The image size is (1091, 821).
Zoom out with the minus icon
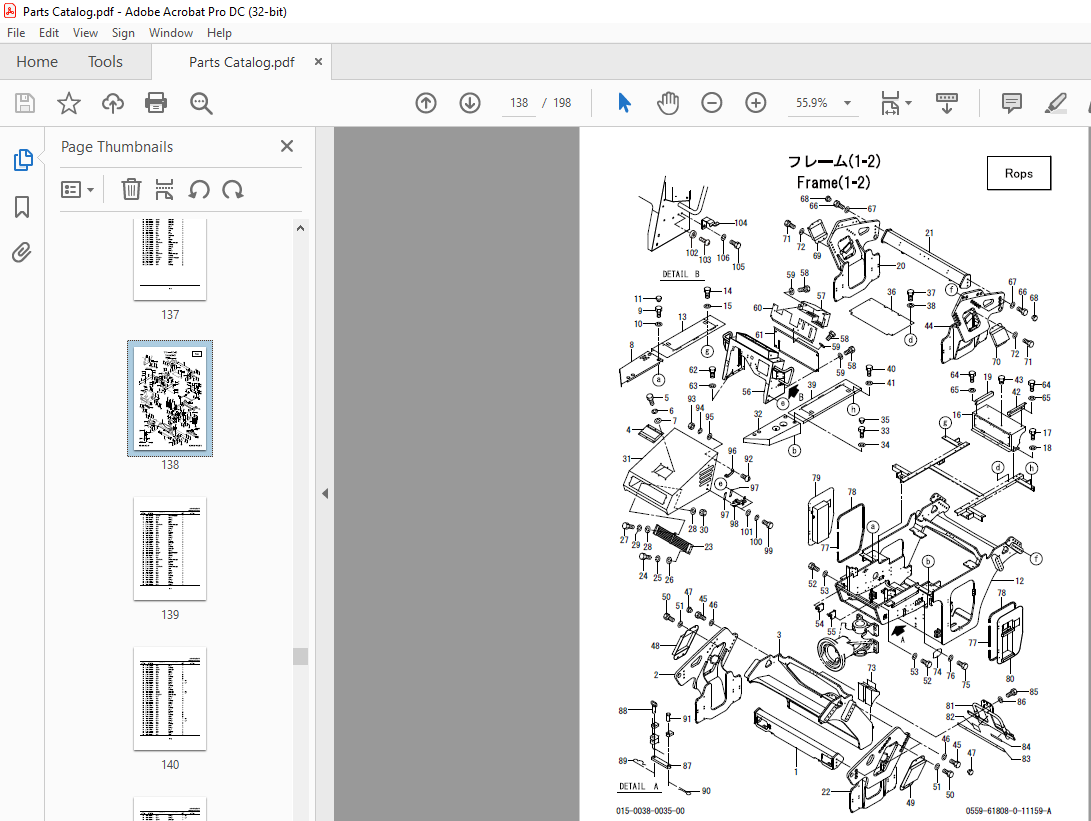tap(711, 103)
